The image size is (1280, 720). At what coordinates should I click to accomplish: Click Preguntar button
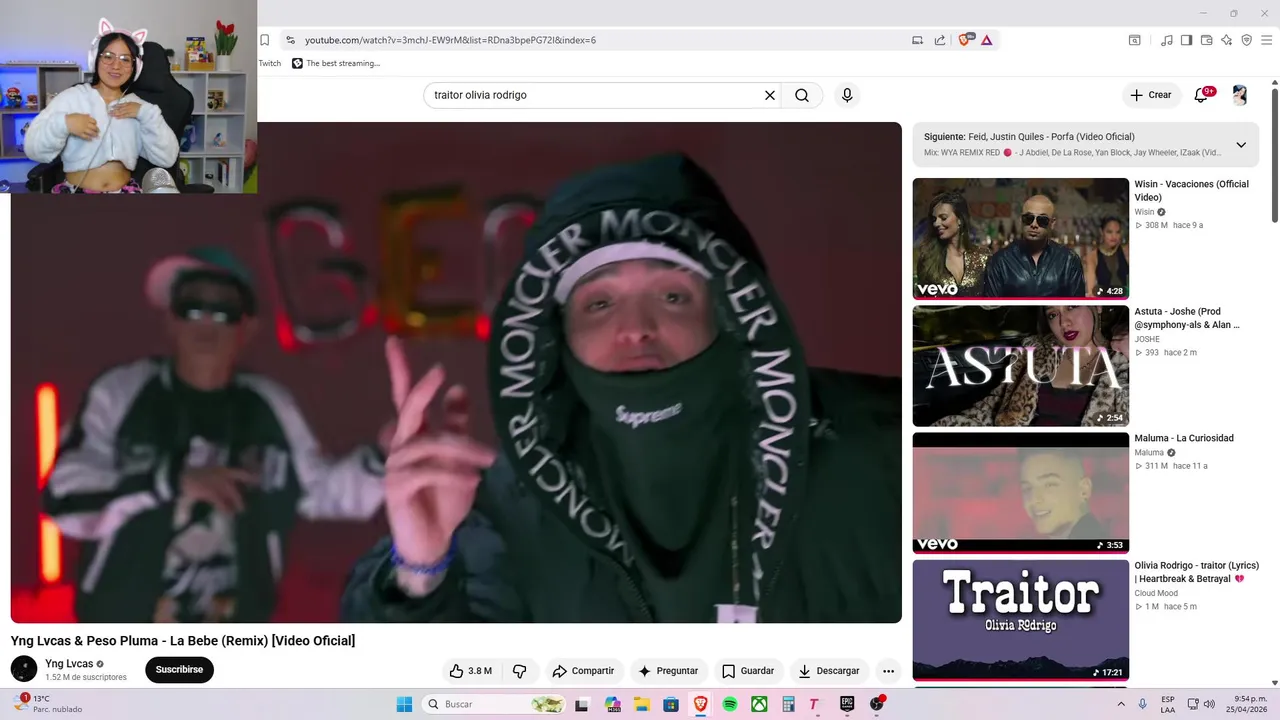668,671
